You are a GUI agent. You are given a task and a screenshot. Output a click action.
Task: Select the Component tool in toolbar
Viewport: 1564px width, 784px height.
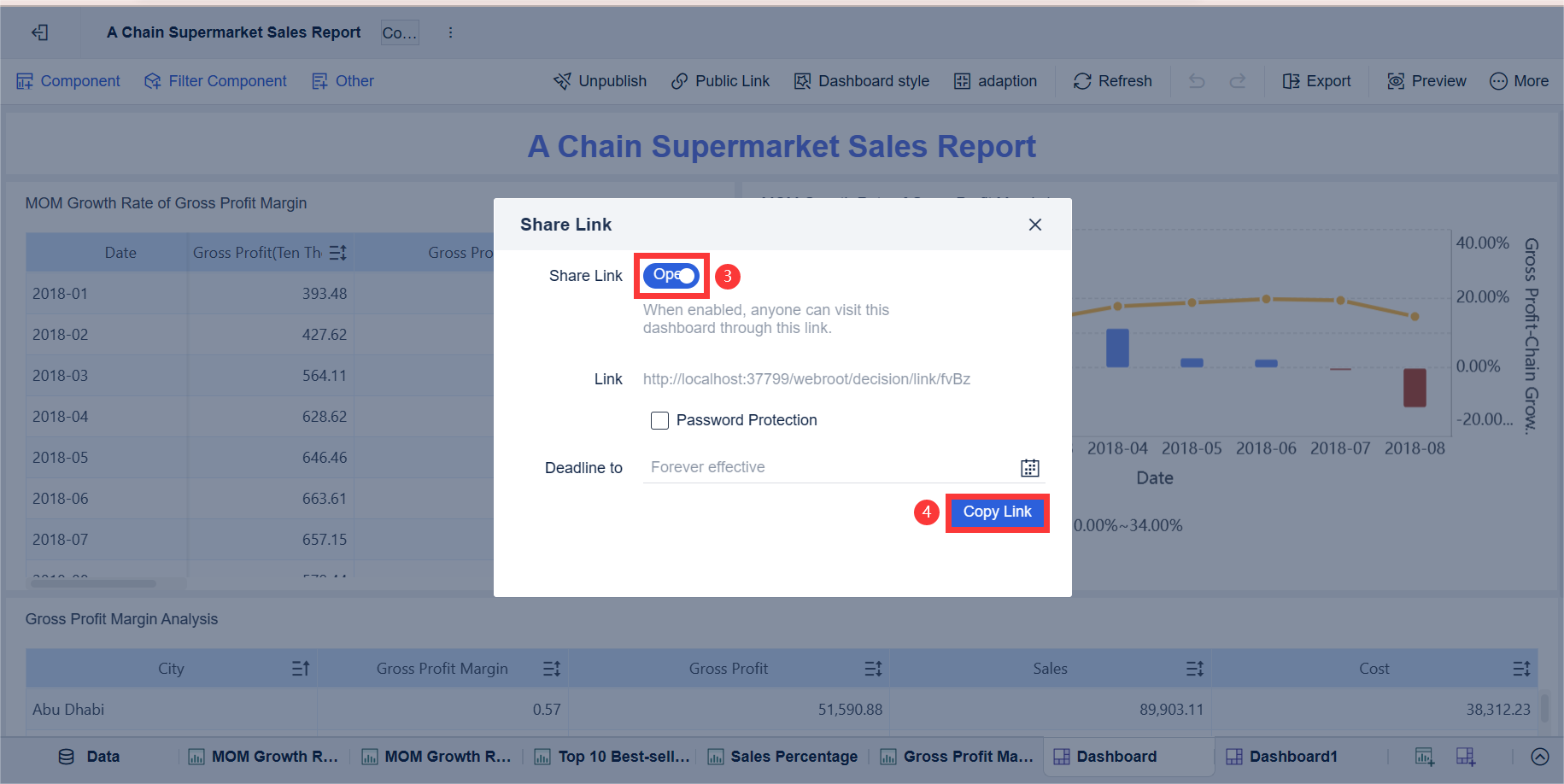pos(67,80)
